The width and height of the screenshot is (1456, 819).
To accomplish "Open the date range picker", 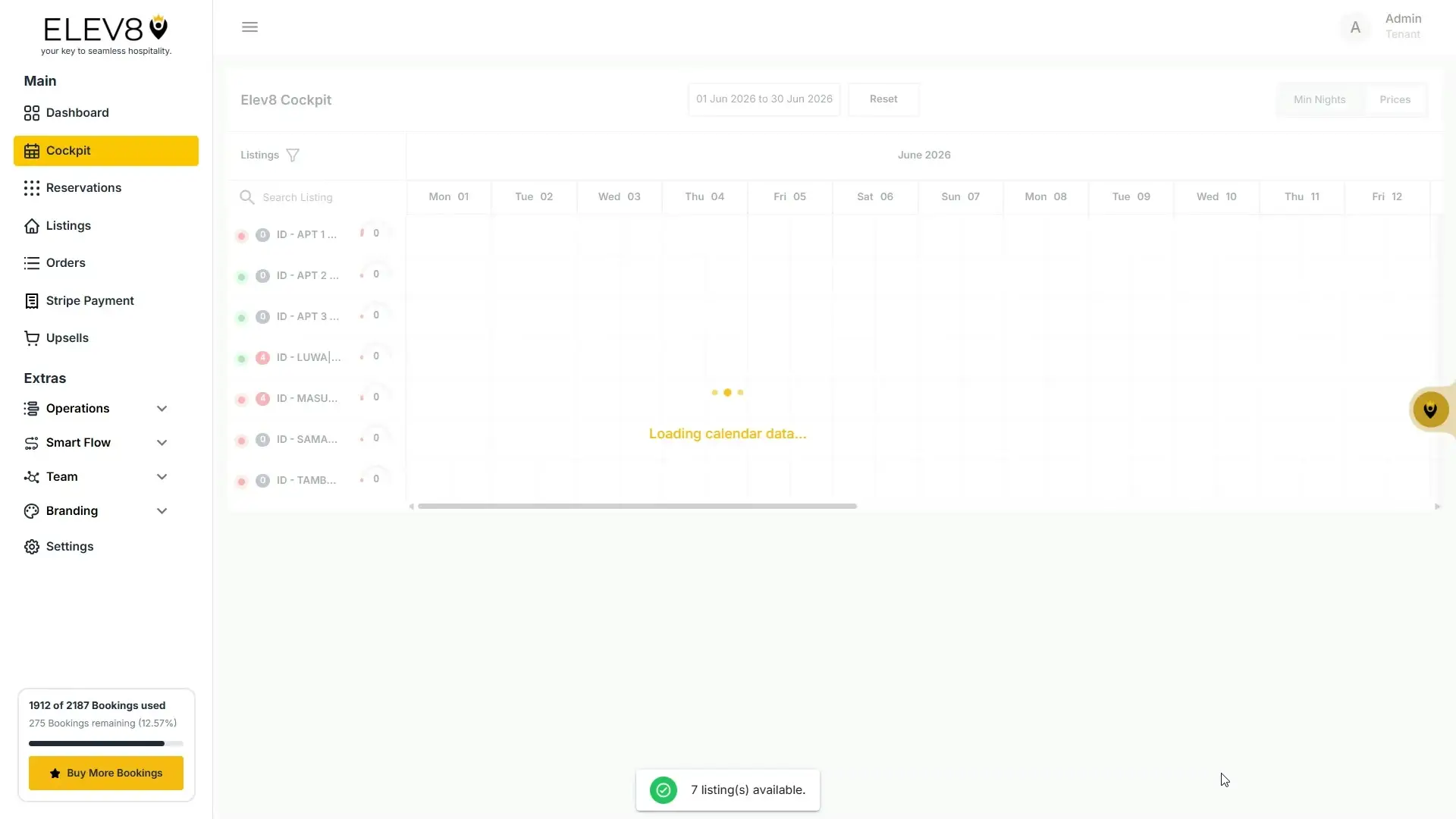I will [764, 99].
